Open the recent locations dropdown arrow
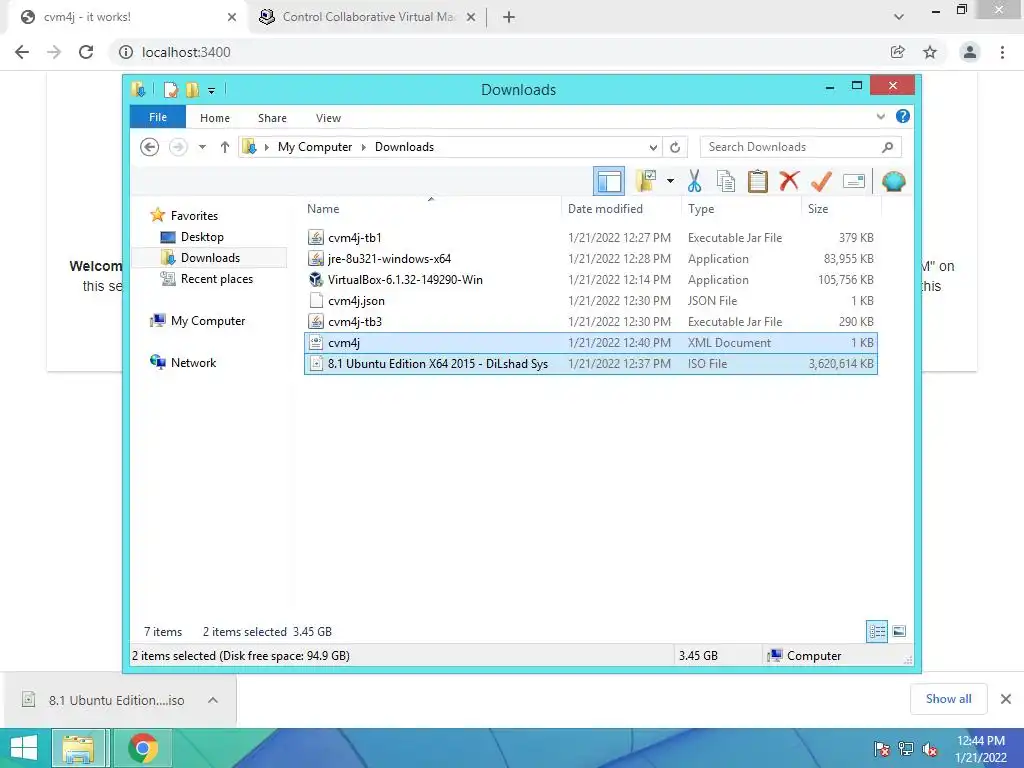Viewport: 1024px width, 768px height. point(202,147)
